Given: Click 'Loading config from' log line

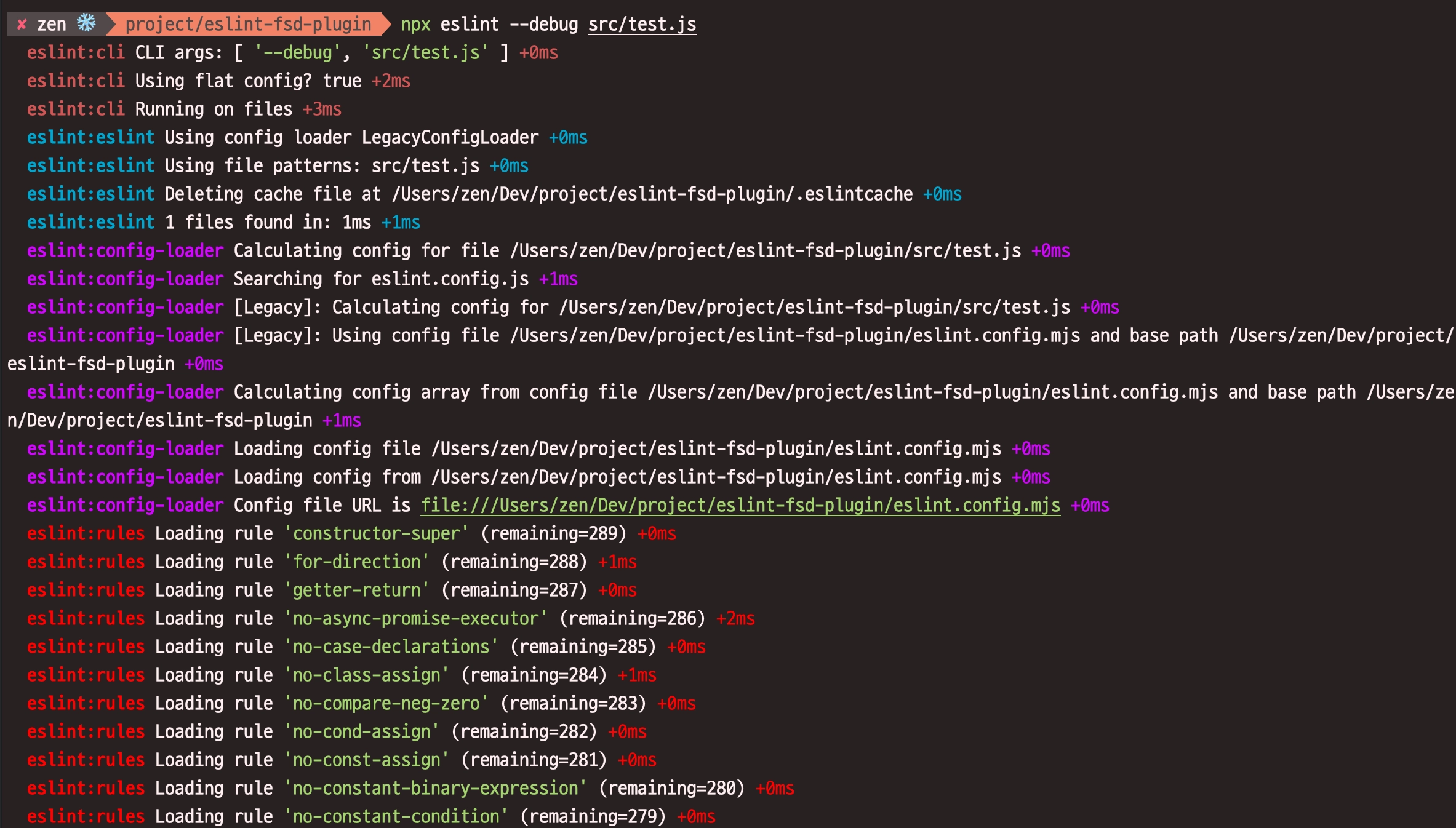Looking at the screenshot, I should pyautogui.click(x=538, y=477).
